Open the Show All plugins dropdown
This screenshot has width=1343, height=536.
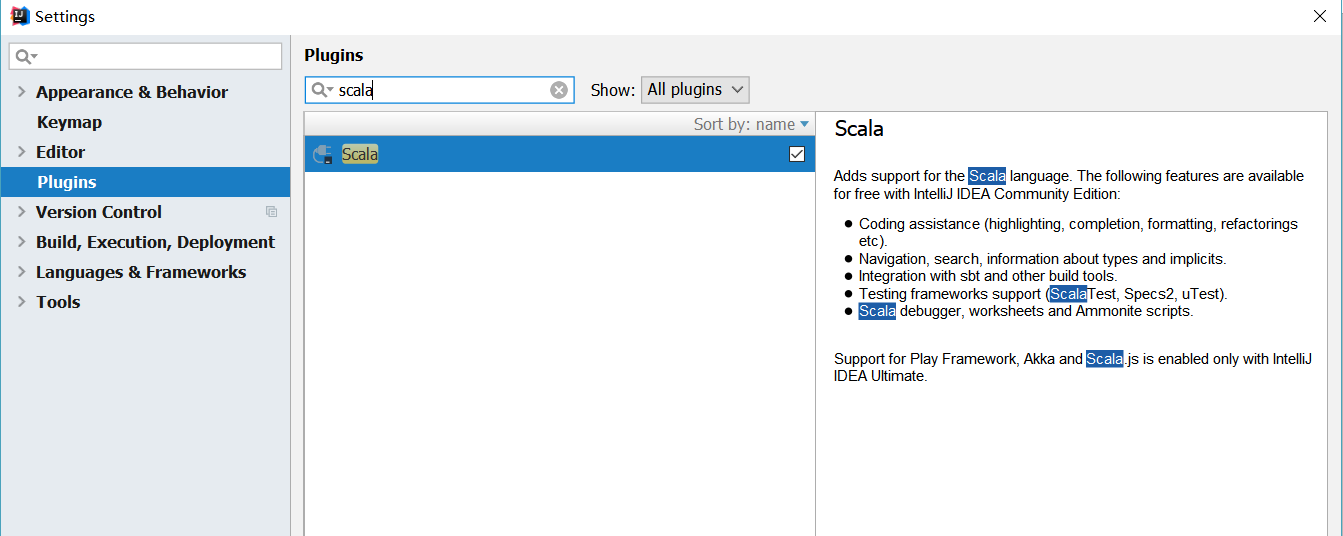point(695,90)
